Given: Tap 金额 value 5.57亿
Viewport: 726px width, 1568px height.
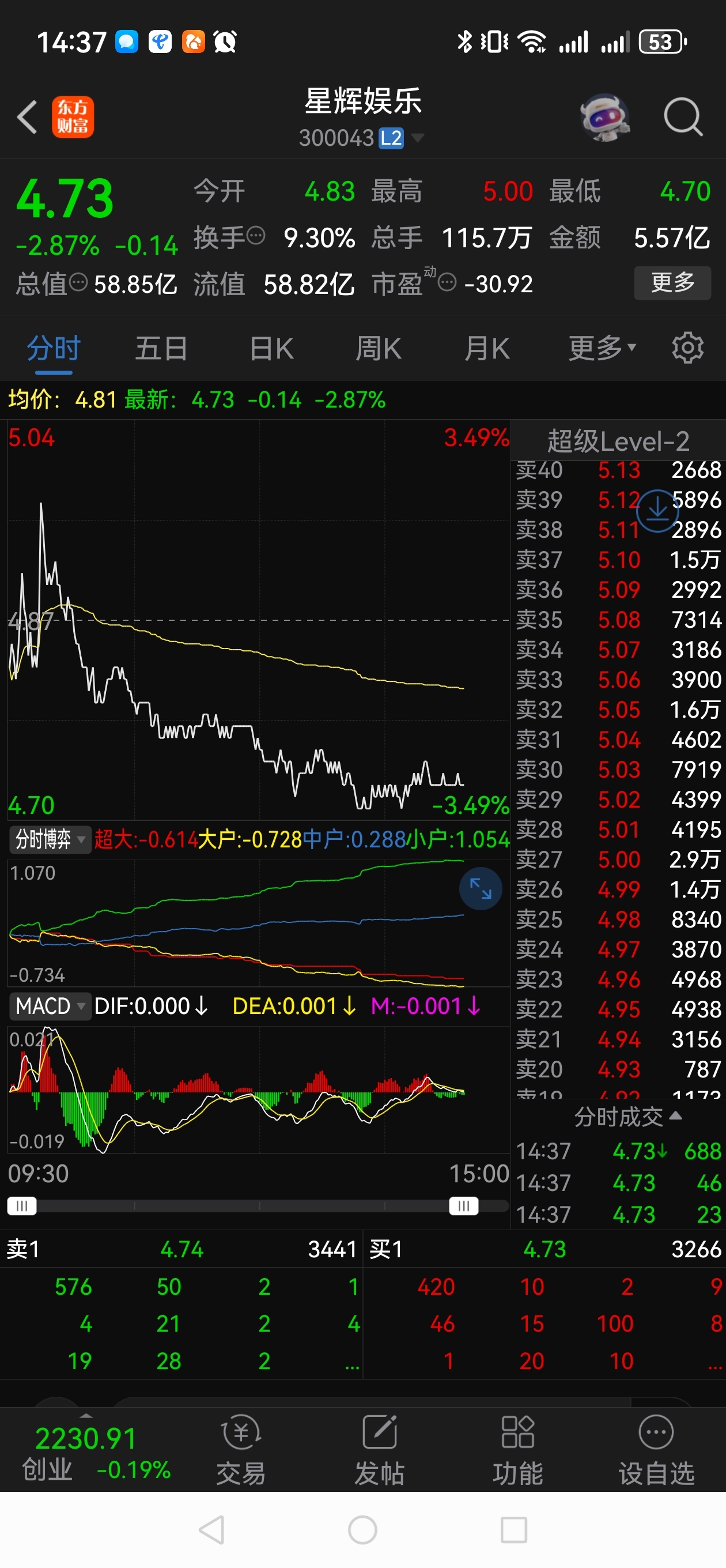Looking at the screenshot, I should (672, 238).
